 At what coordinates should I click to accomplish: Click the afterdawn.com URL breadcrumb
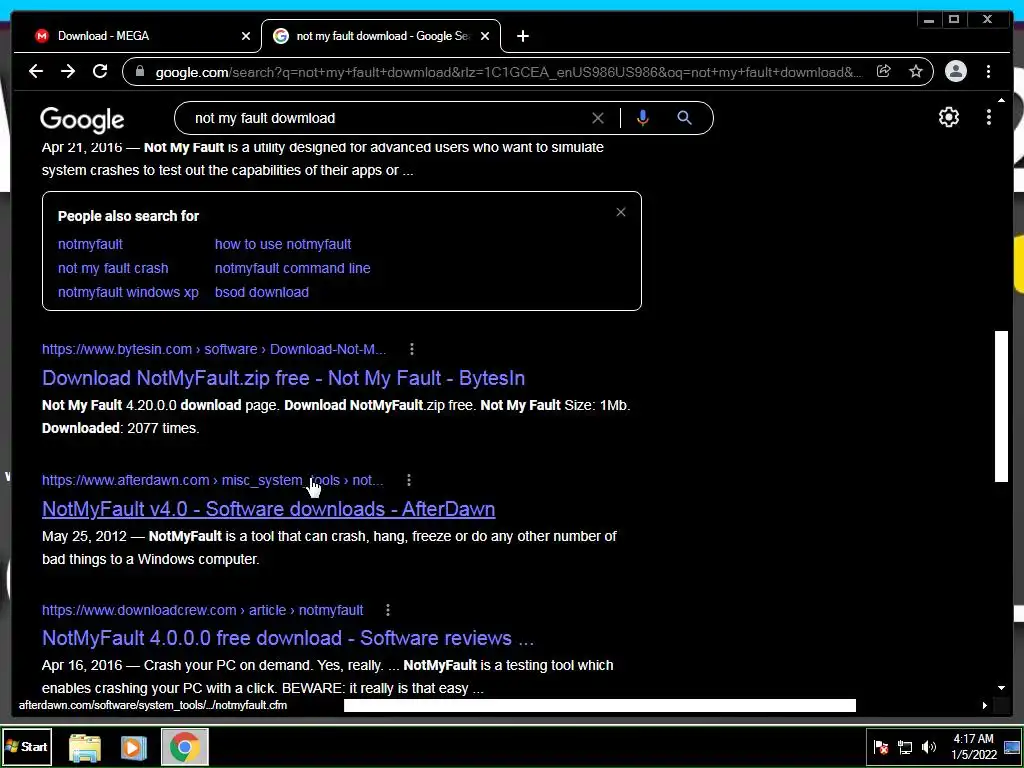213,481
